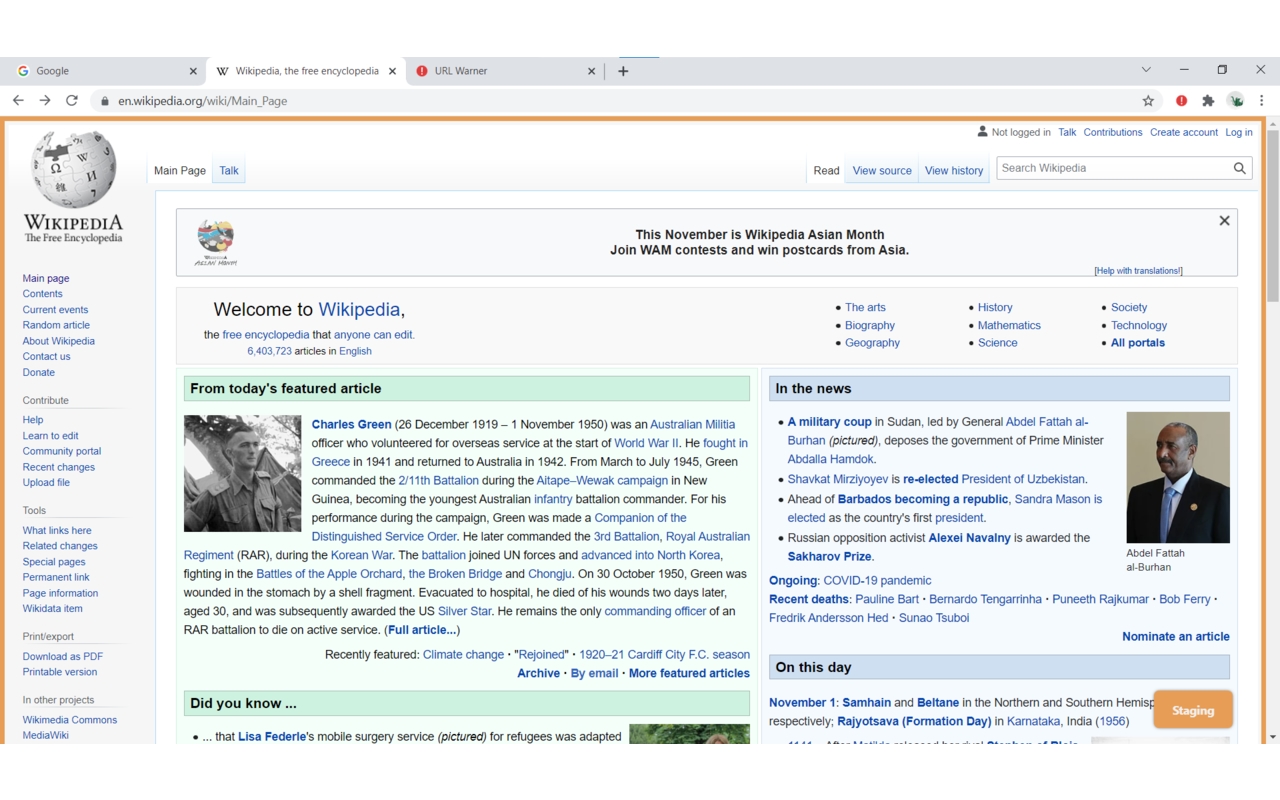Click the Help with translations link
1280x800 pixels.
(x=1139, y=271)
